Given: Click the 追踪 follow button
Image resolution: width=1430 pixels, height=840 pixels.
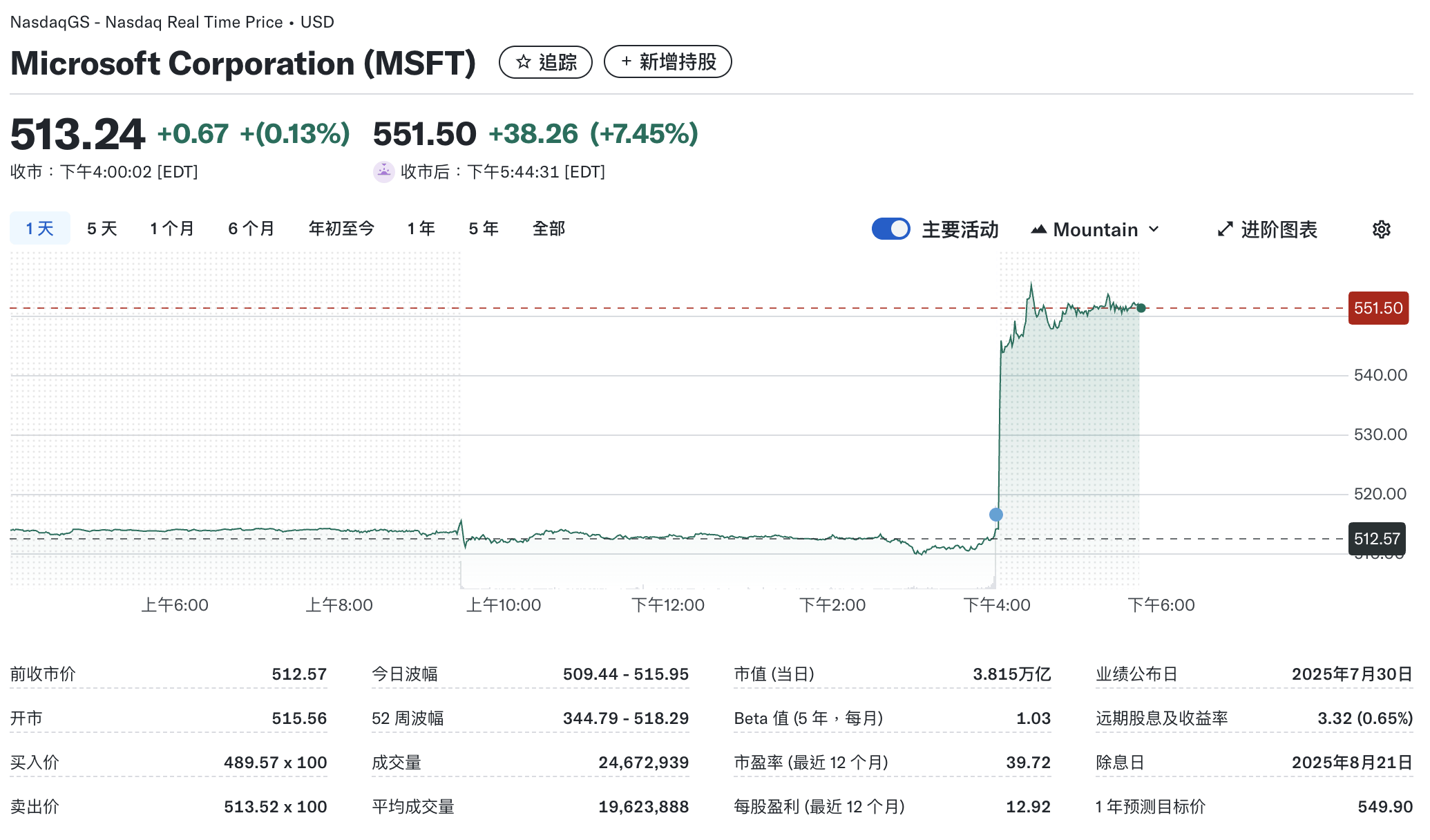Looking at the screenshot, I should point(545,62).
